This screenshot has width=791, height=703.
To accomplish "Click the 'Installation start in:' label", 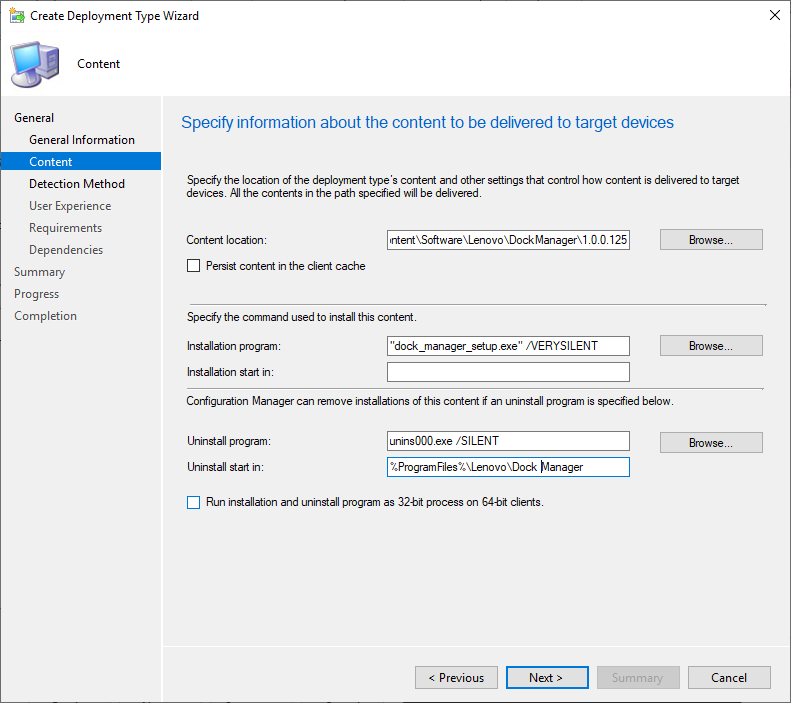I will (x=230, y=372).
